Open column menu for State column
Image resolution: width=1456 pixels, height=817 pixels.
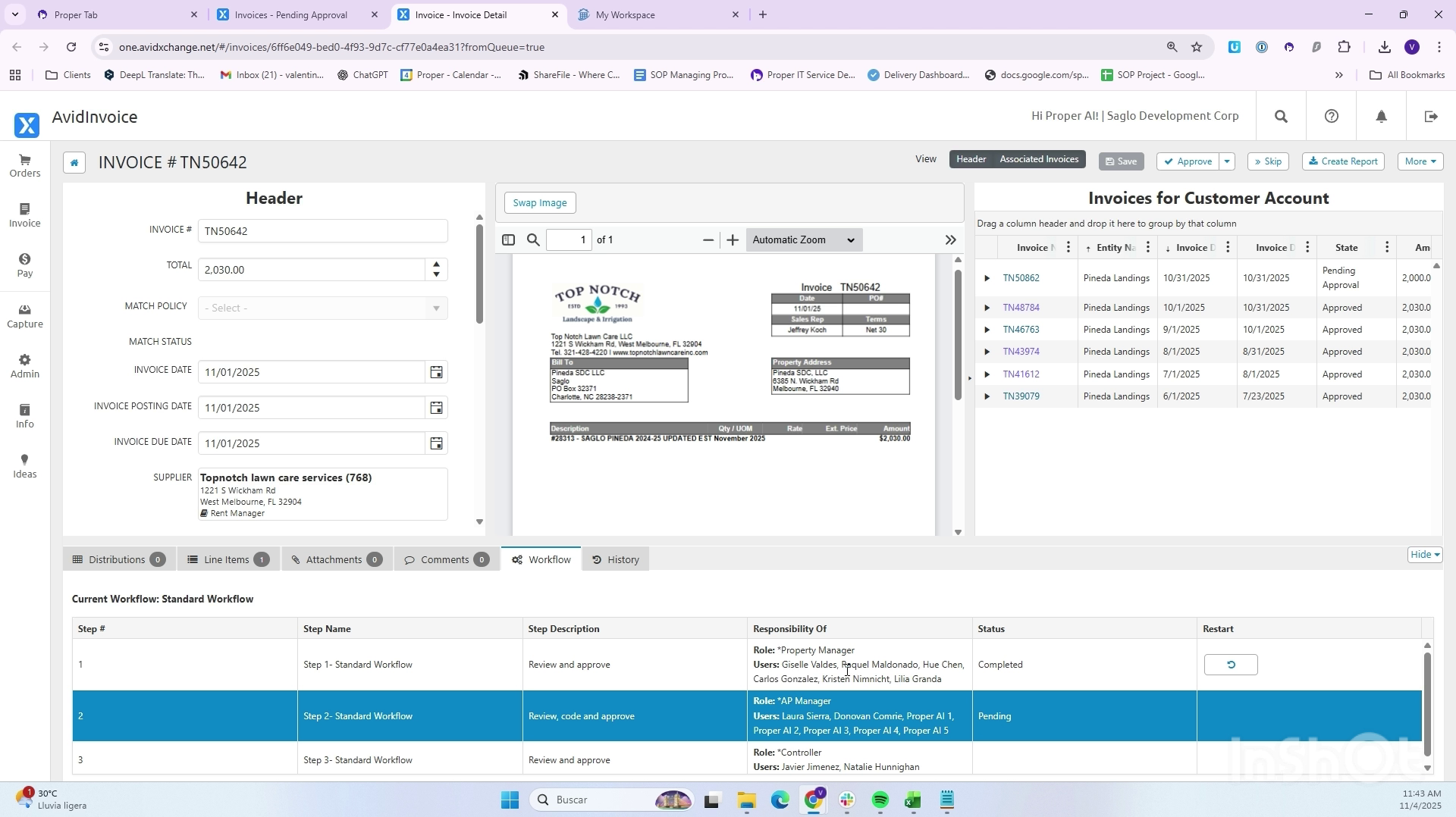(1387, 248)
